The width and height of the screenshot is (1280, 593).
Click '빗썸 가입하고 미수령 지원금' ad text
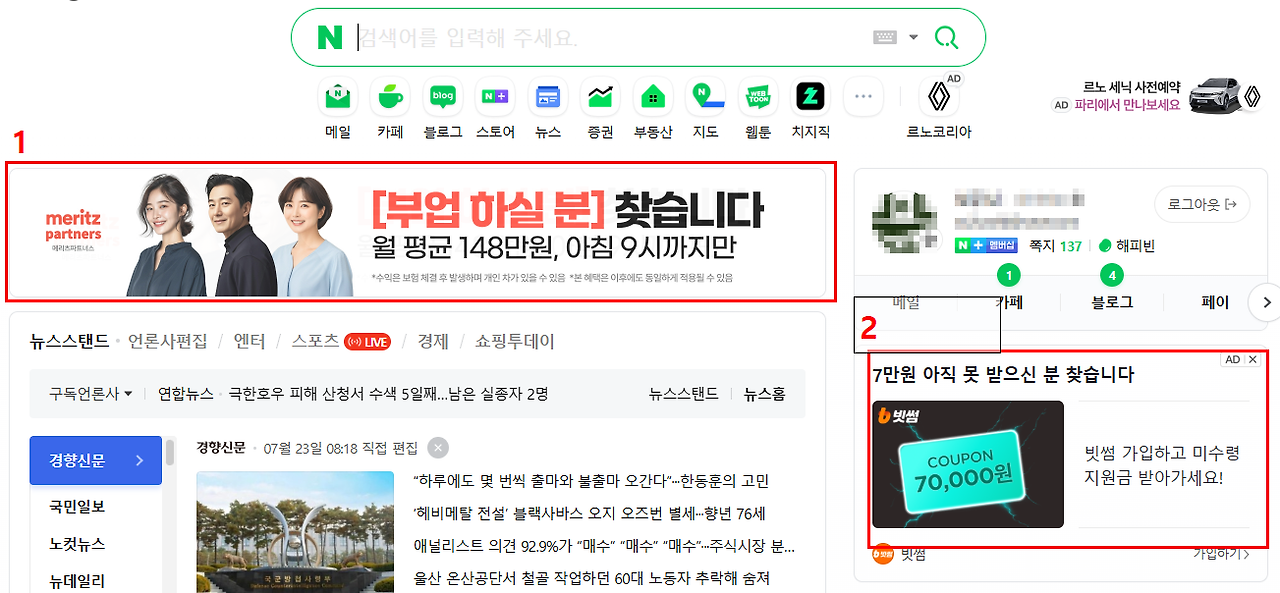[1162, 465]
